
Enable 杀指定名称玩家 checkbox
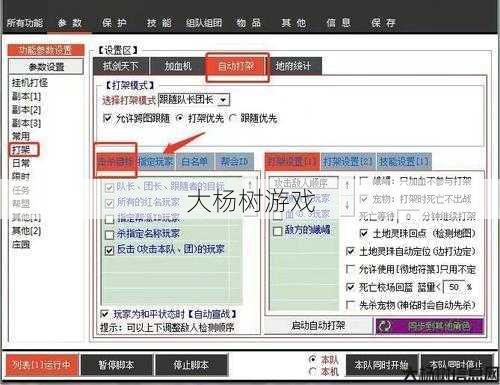click(109, 234)
